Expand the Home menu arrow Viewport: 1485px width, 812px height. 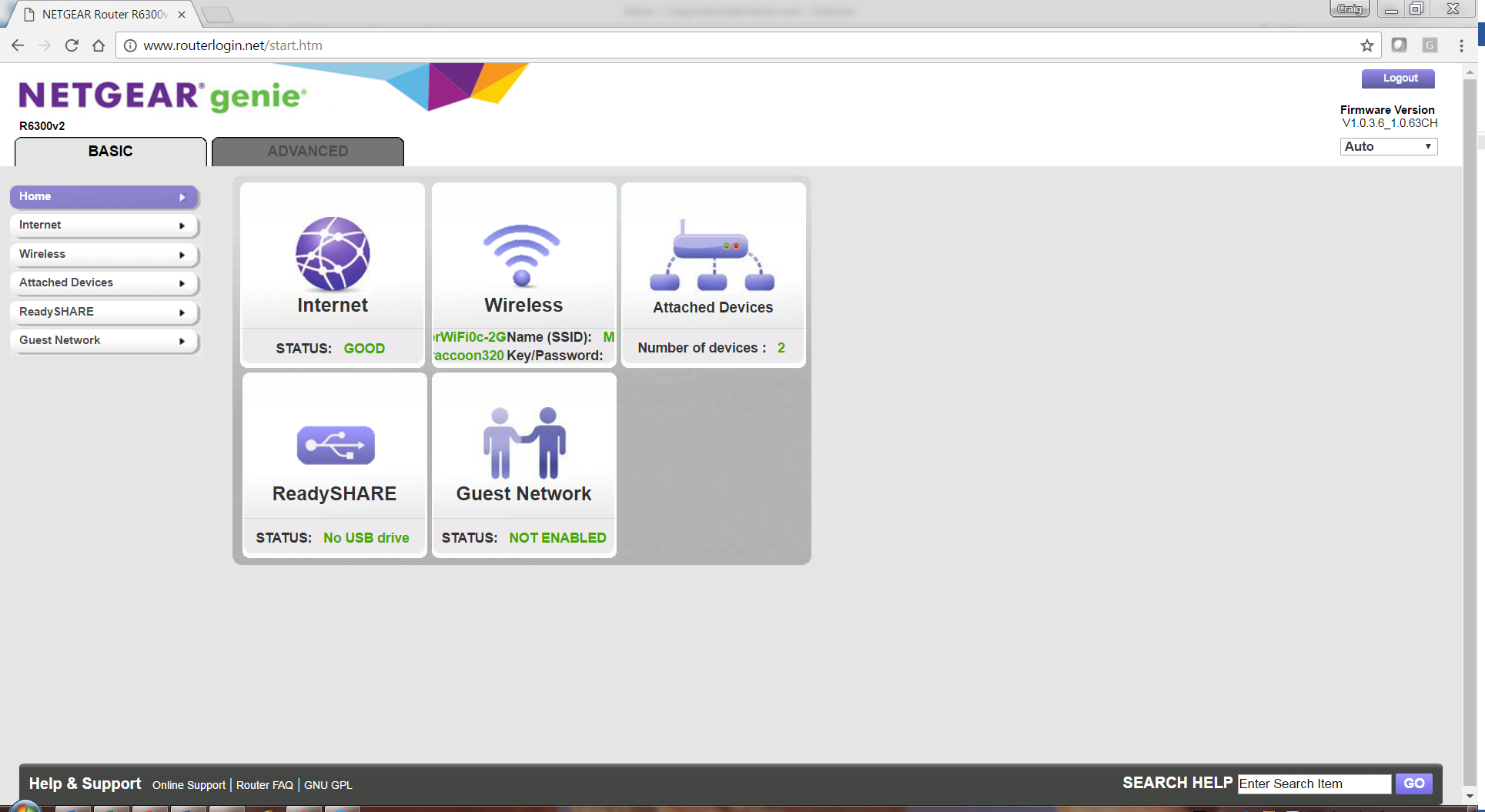pyautogui.click(x=182, y=197)
